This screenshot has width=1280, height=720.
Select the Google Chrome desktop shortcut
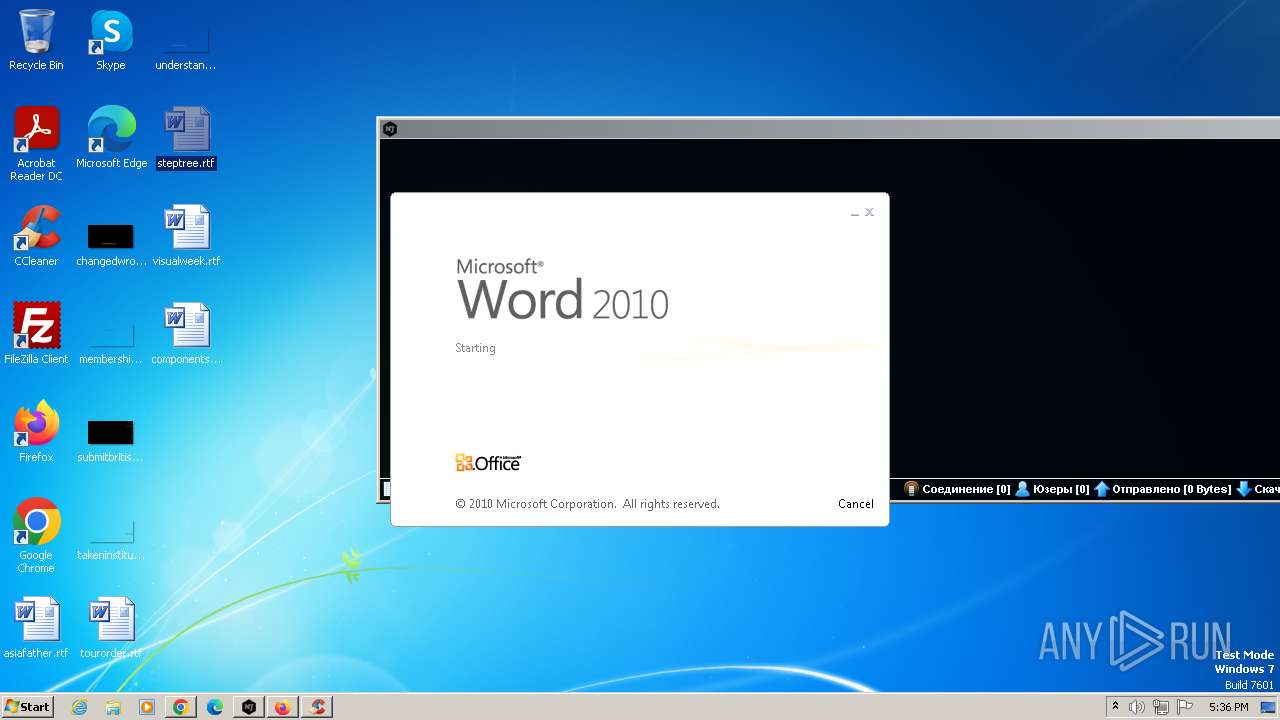point(36,536)
